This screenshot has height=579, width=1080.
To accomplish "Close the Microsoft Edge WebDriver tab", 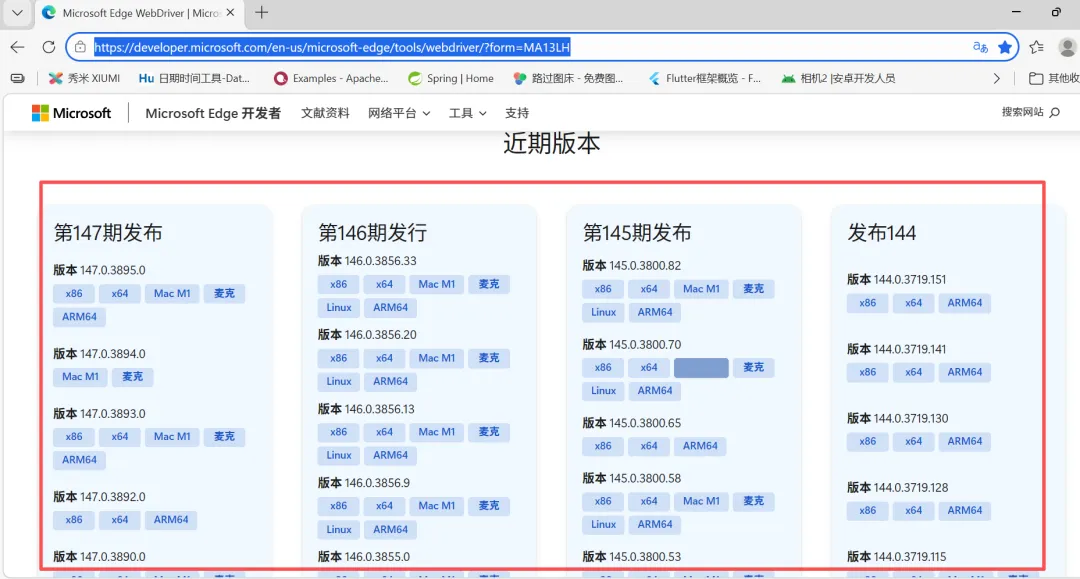I will (x=230, y=12).
